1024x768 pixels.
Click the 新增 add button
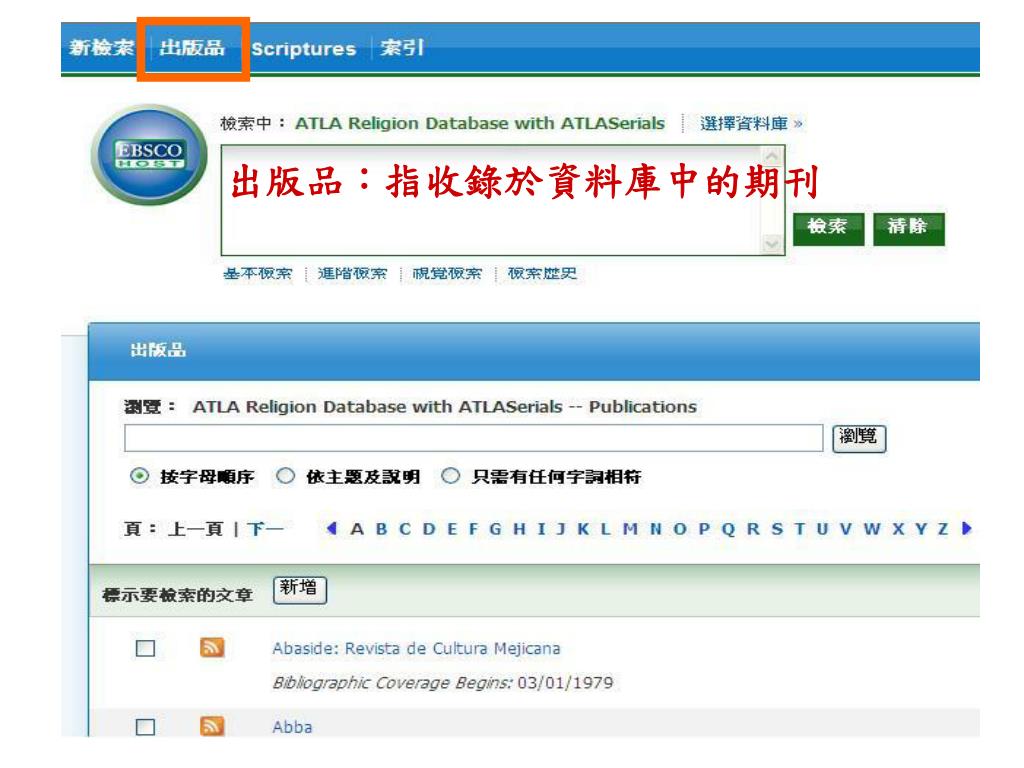(x=300, y=590)
